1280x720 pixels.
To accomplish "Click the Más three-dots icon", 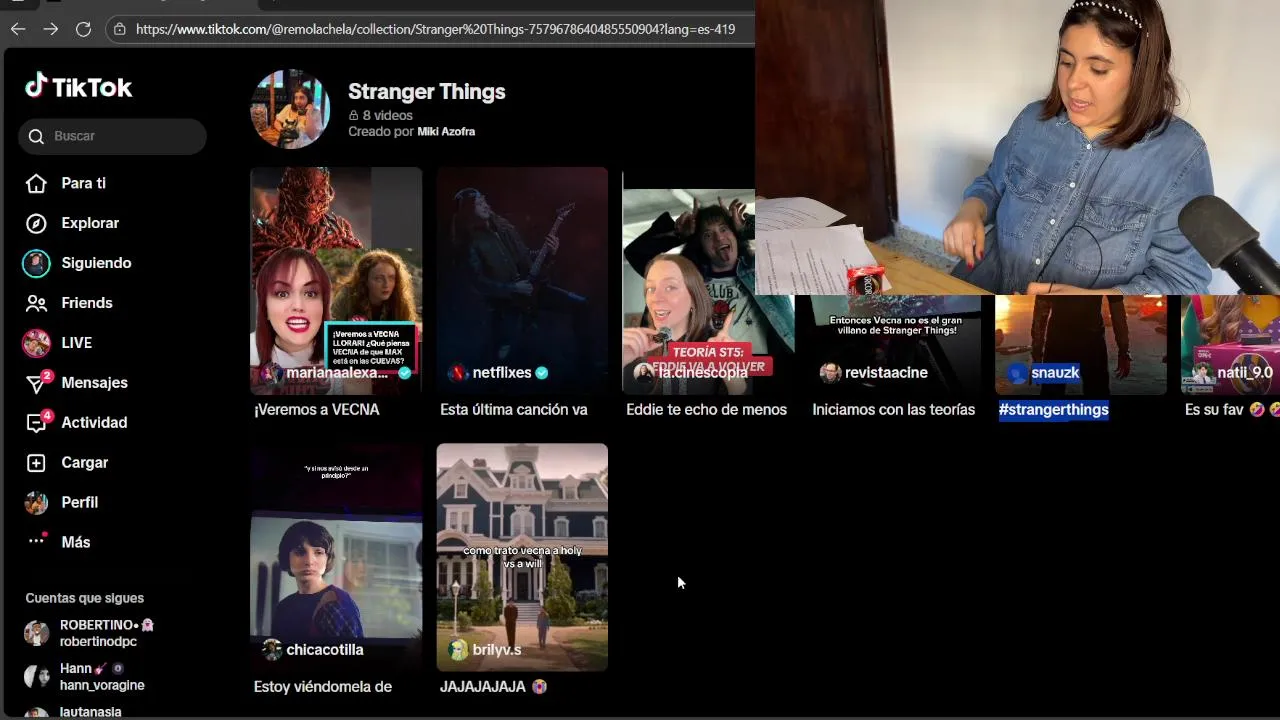I will tap(37, 540).
